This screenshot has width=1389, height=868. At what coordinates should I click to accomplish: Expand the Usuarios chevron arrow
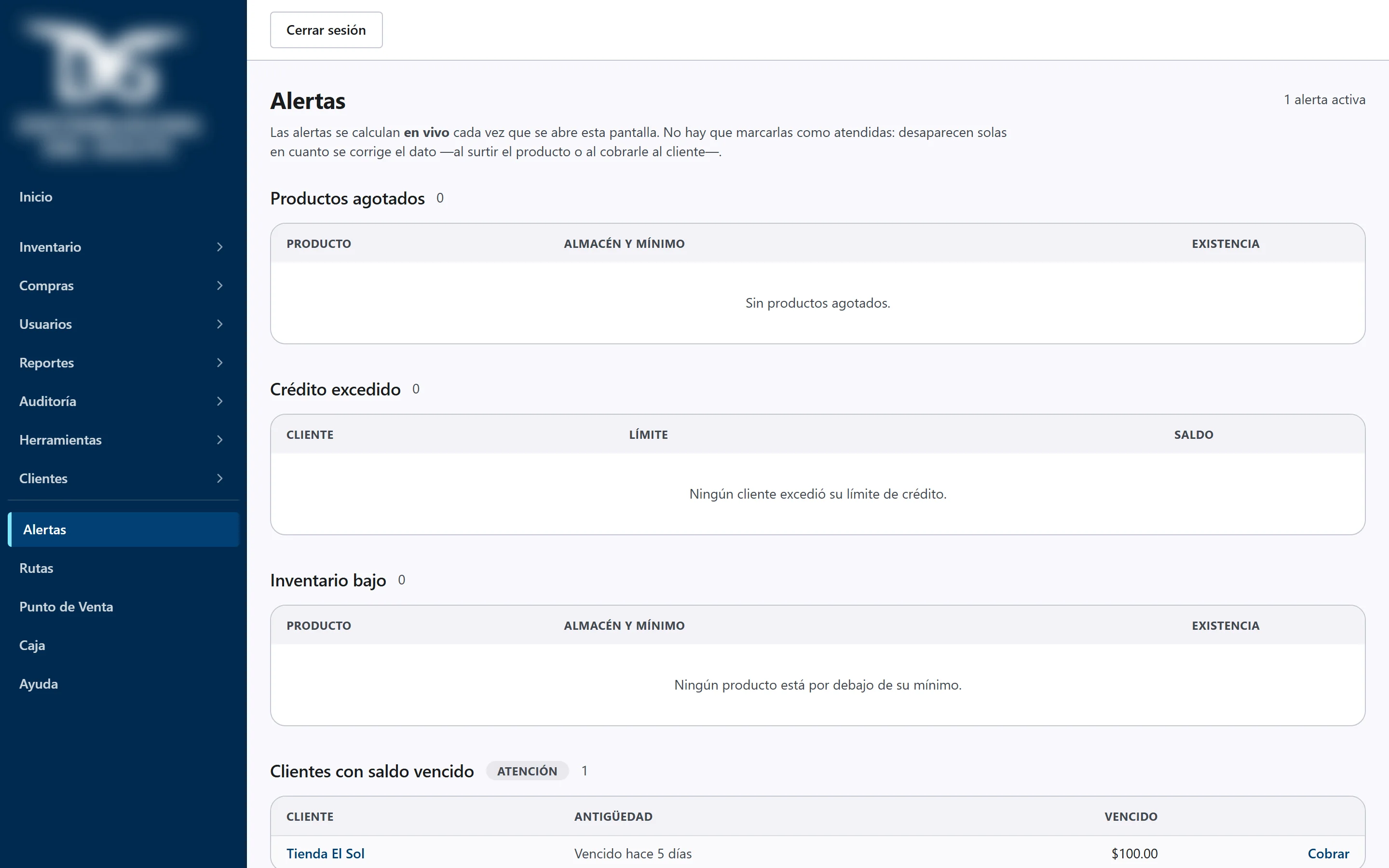[220, 324]
